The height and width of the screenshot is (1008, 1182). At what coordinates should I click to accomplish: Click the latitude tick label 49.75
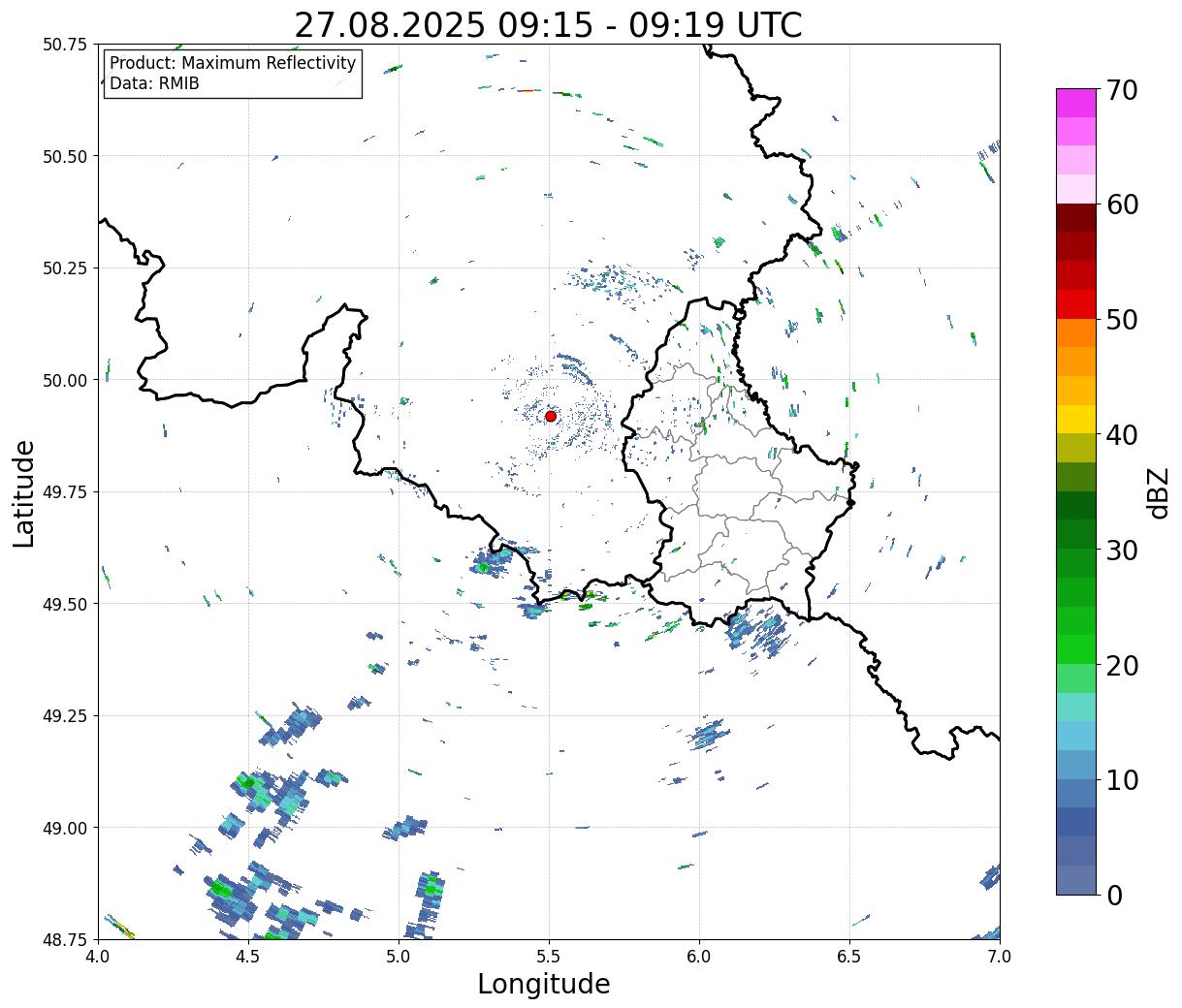coord(65,492)
